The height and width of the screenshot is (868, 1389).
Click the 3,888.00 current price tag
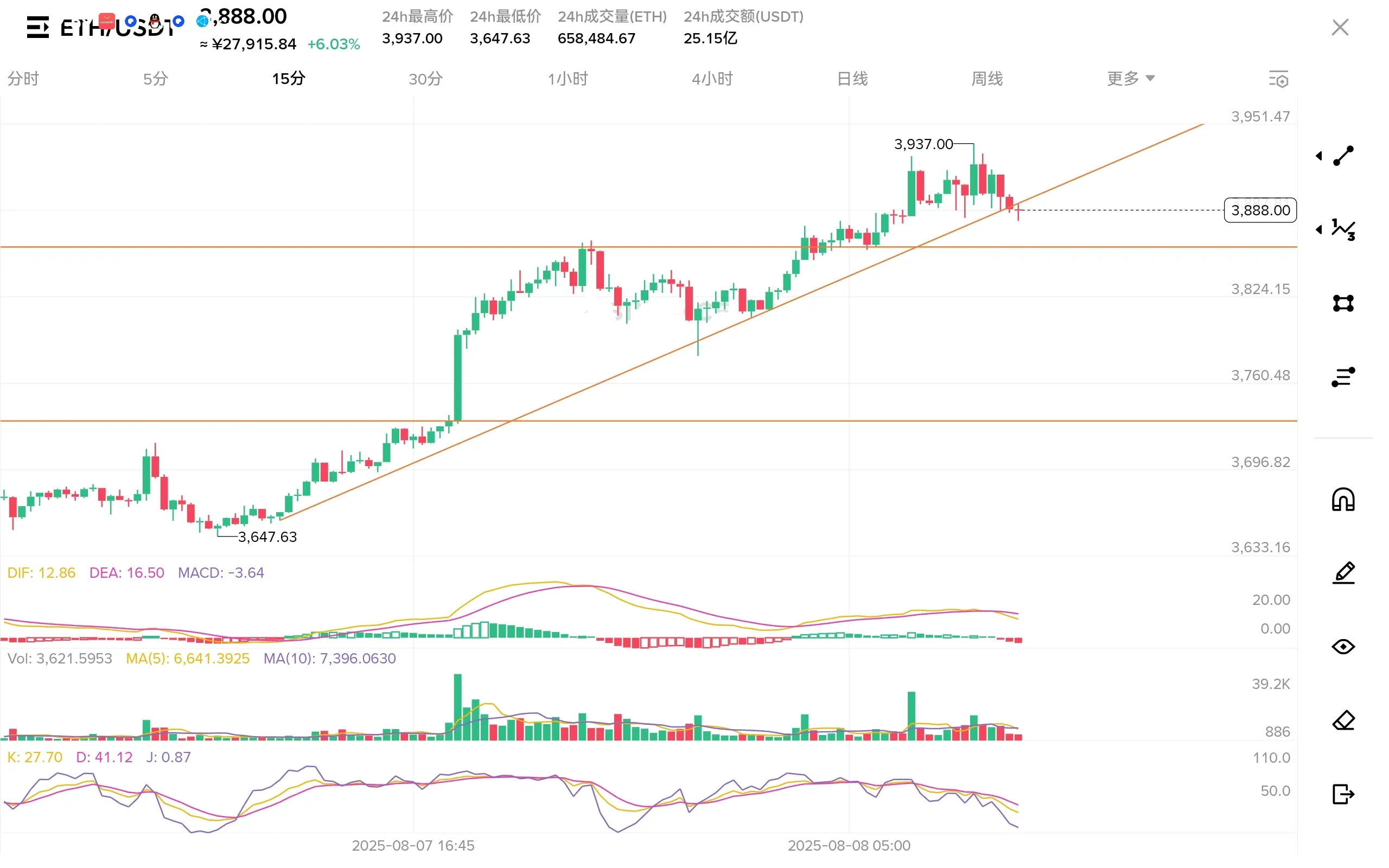(1260, 210)
